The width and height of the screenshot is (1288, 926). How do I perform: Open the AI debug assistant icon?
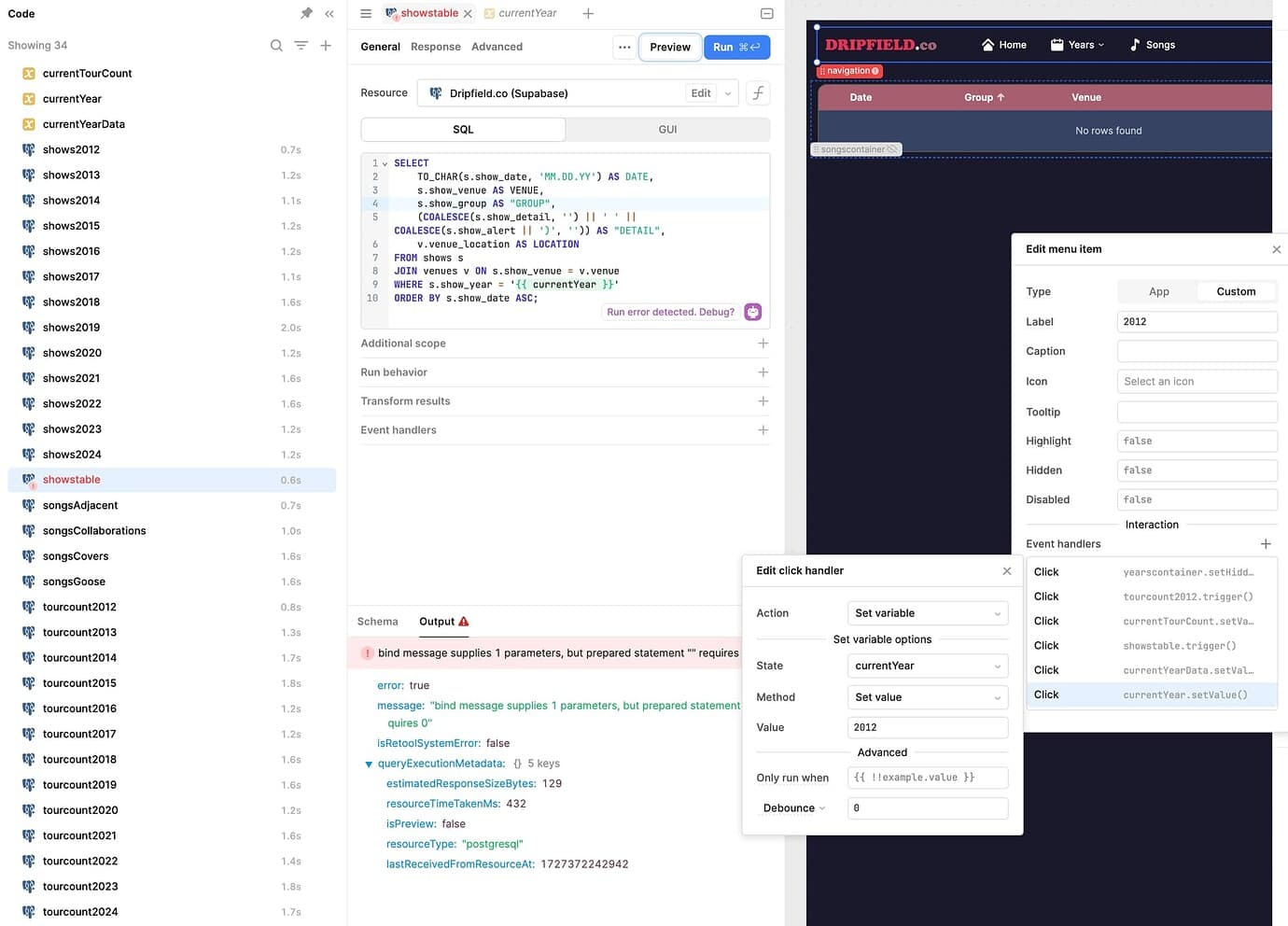coord(752,312)
